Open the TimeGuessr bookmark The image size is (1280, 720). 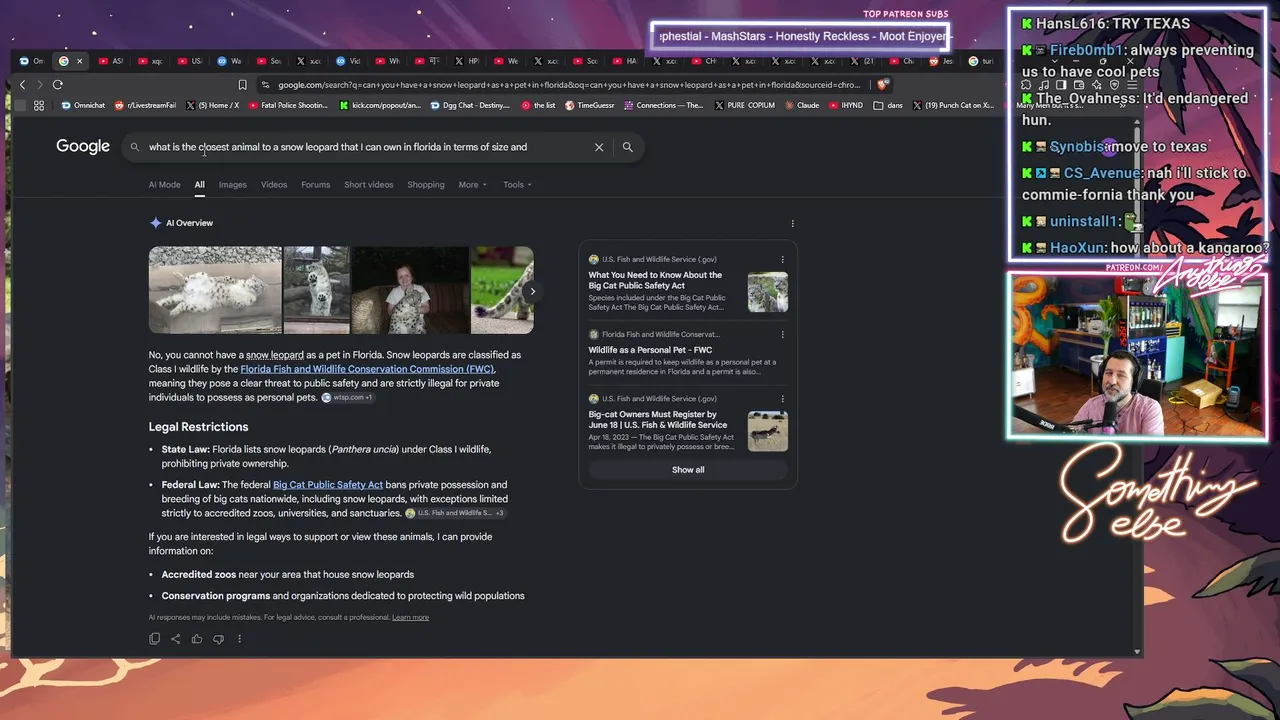(589, 105)
